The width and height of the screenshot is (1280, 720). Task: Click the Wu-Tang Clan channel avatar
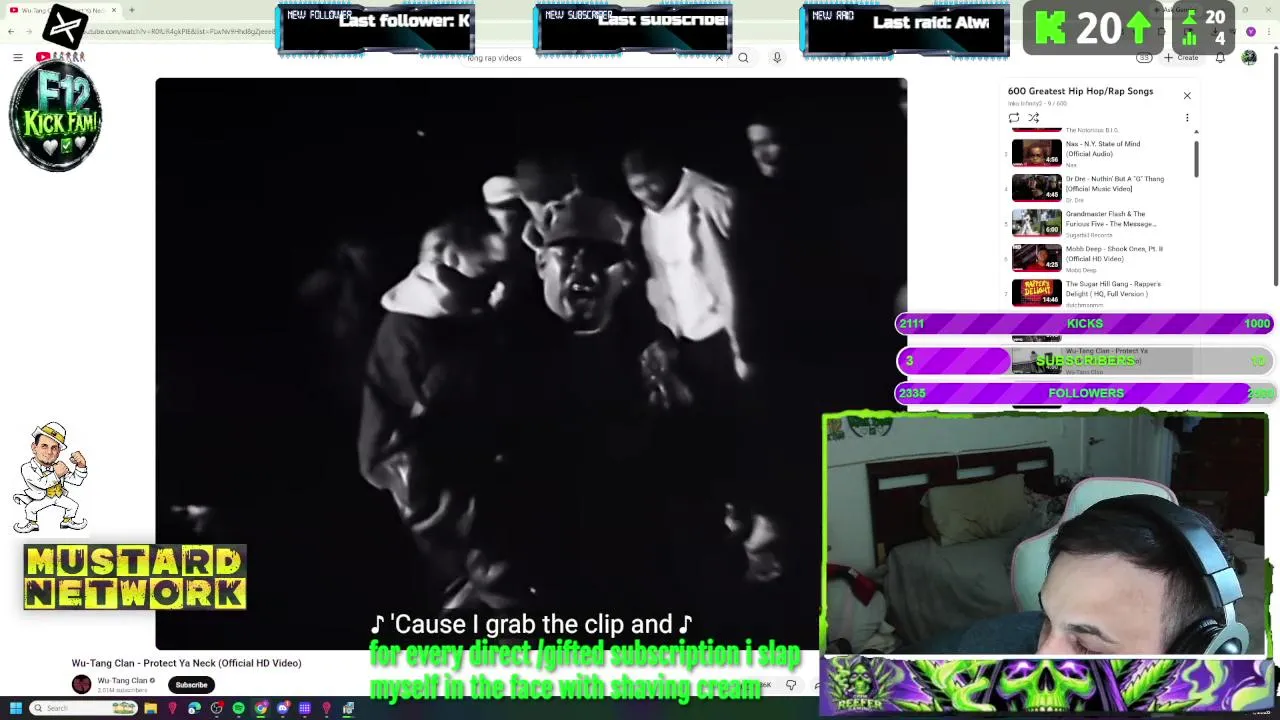click(x=82, y=685)
